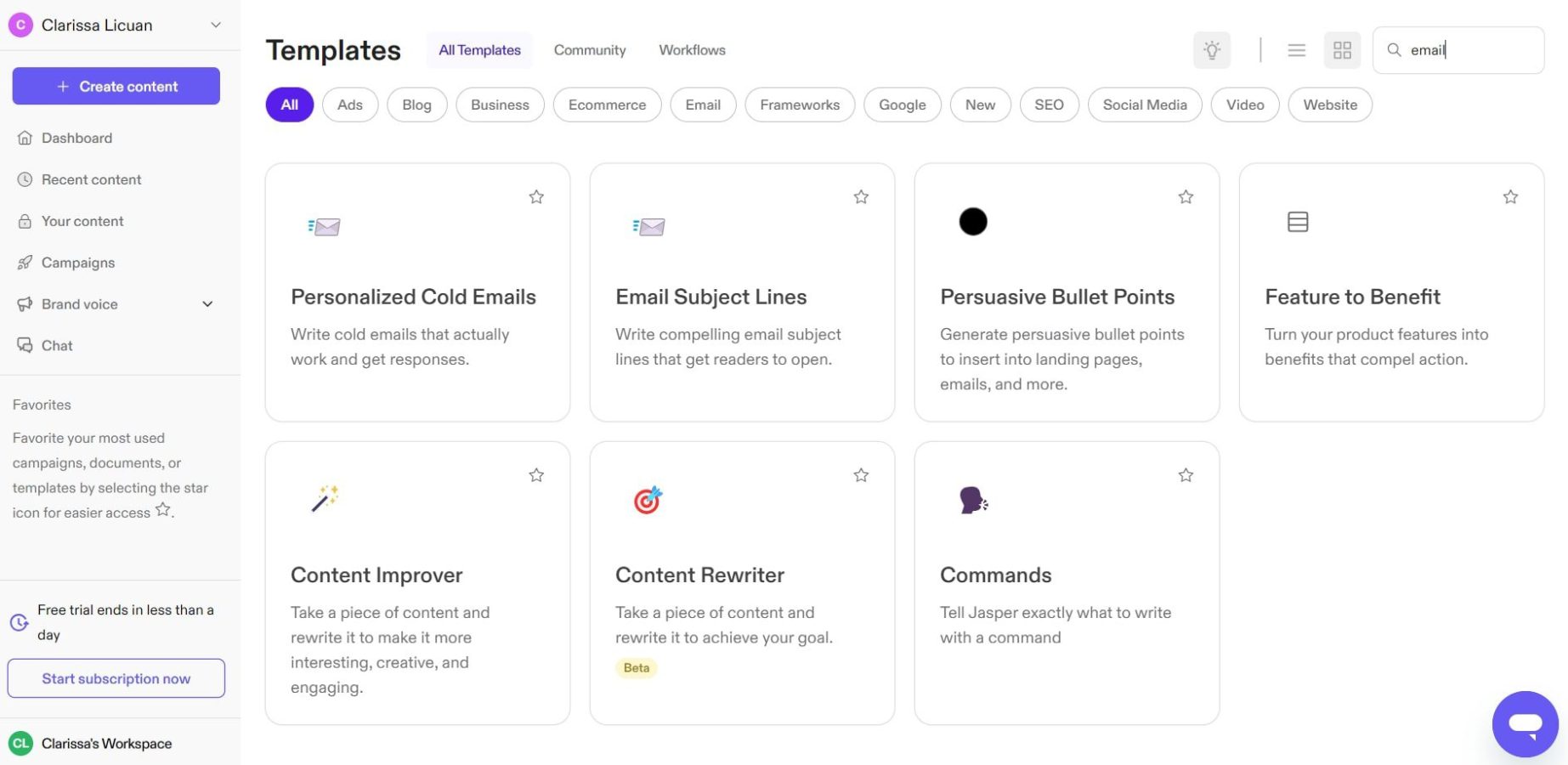
Task: Favorite the Personalized Cold Emails template
Action: point(536,196)
